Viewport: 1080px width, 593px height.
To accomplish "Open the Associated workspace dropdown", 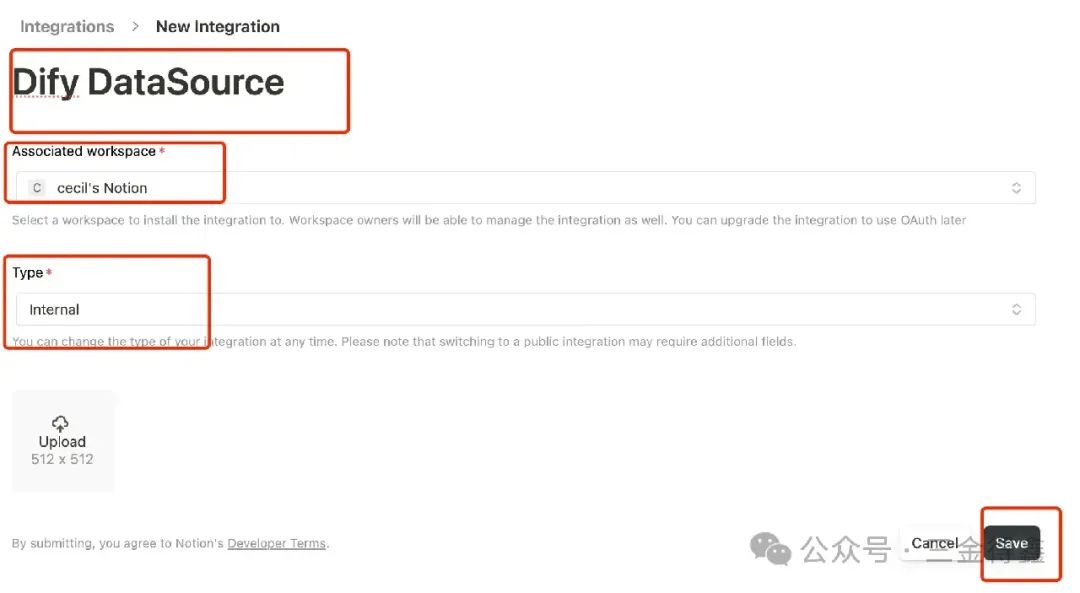I will point(524,188).
